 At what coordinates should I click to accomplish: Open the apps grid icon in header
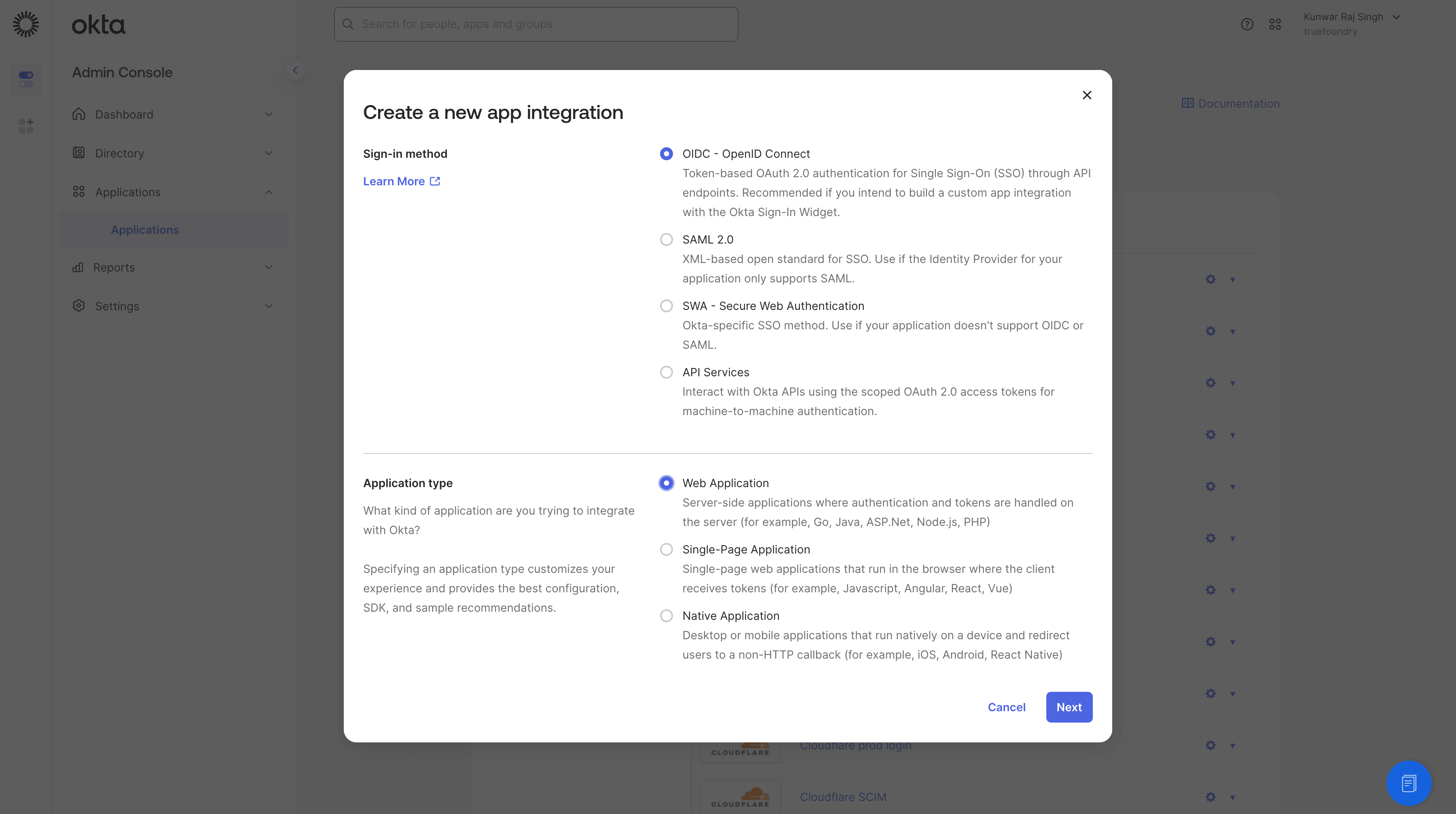(x=1275, y=24)
